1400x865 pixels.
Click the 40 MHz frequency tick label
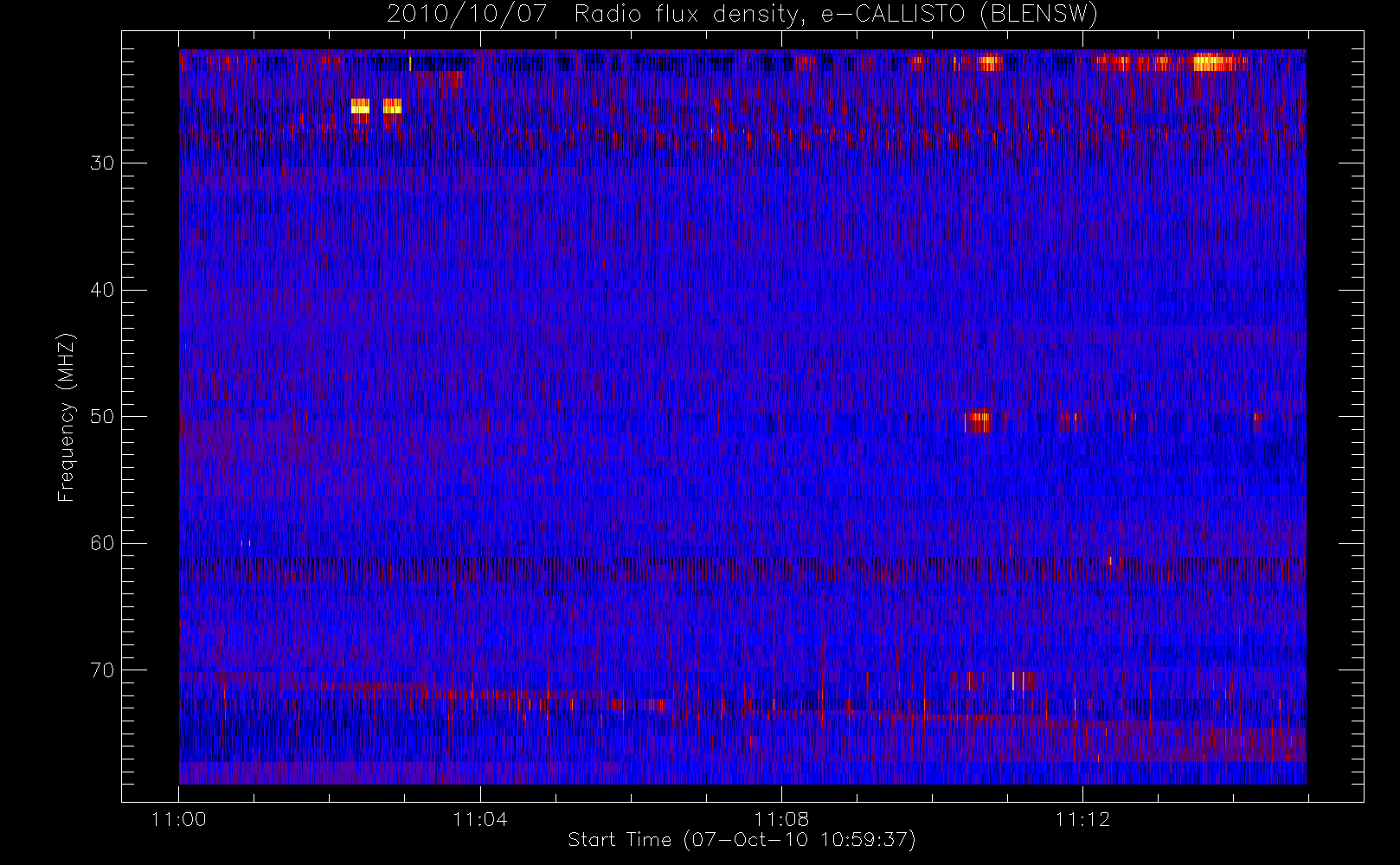[x=102, y=290]
